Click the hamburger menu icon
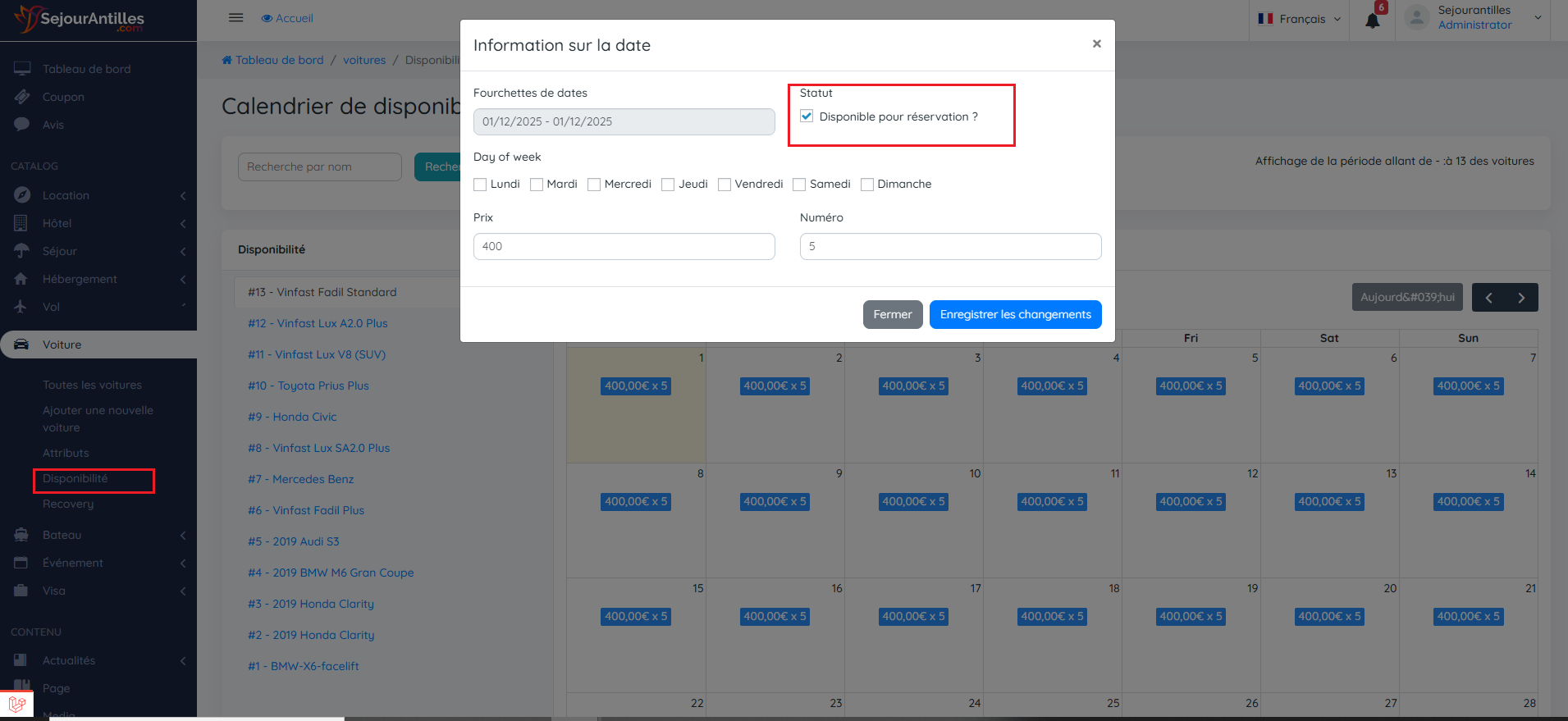The height and width of the screenshot is (721, 1568). click(236, 18)
